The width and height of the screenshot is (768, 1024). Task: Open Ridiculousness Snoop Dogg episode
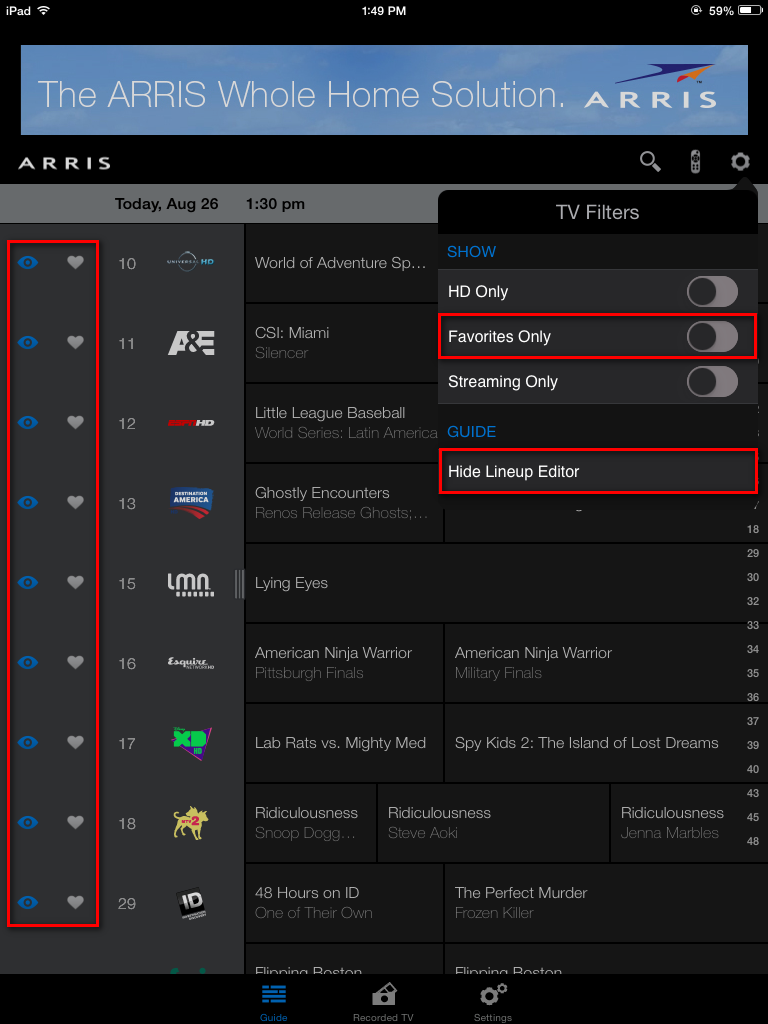click(x=311, y=823)
